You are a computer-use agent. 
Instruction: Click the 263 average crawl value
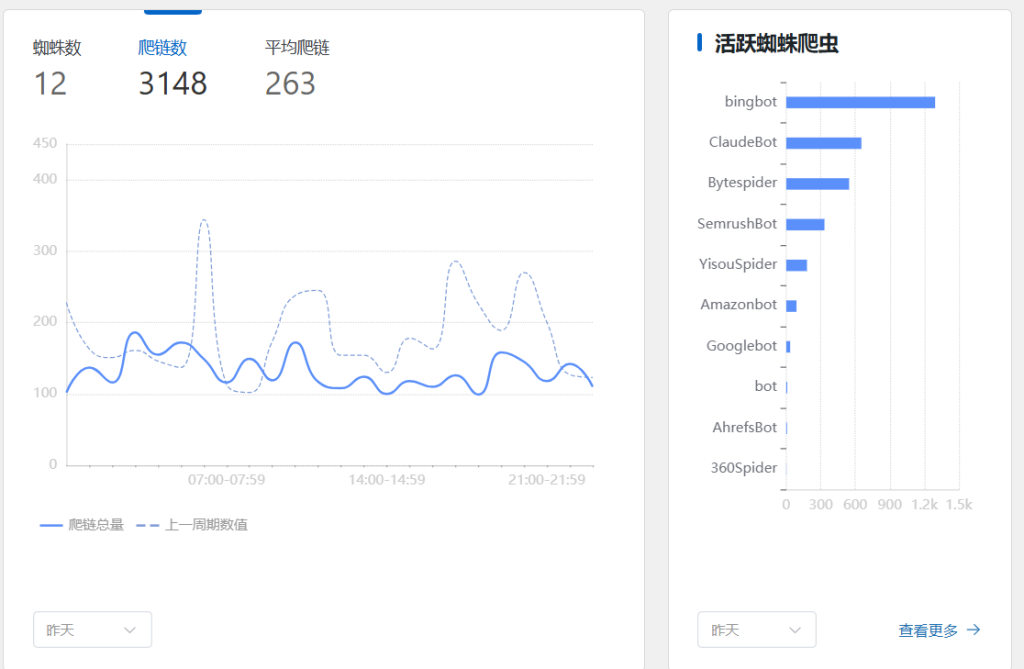(x=290, y=84)
